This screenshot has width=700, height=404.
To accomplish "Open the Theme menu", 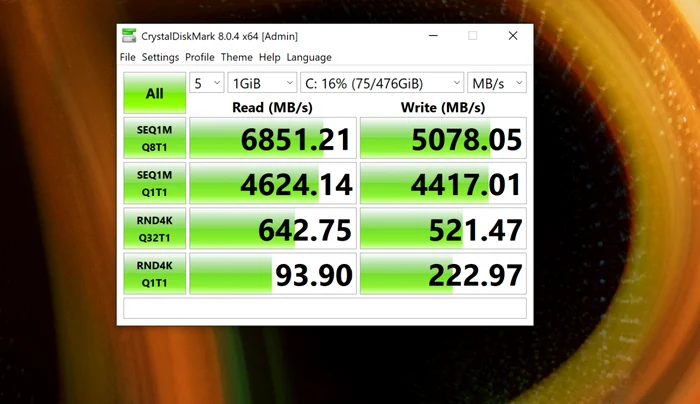I will coord(236,57).
